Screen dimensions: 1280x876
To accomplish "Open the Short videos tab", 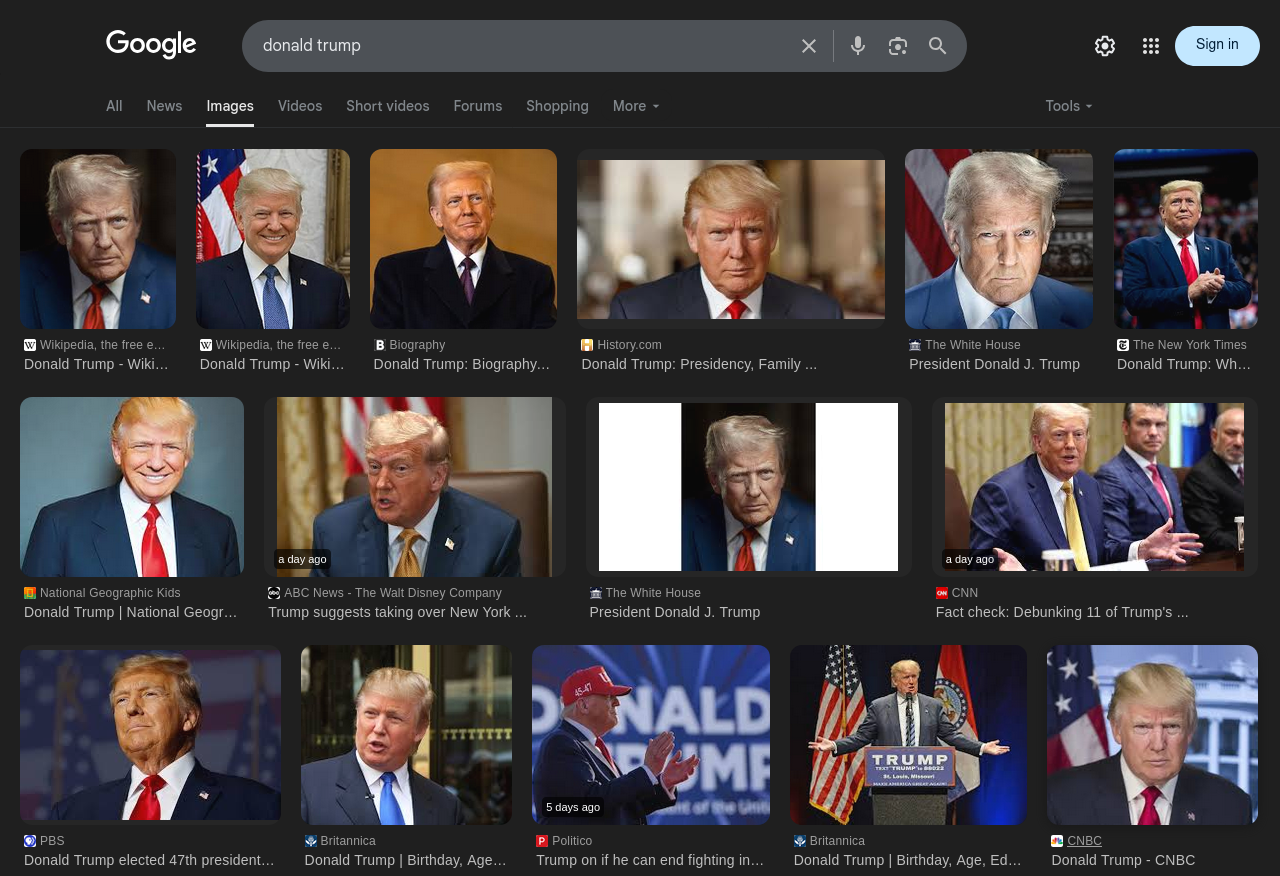I will coord(388,106).
